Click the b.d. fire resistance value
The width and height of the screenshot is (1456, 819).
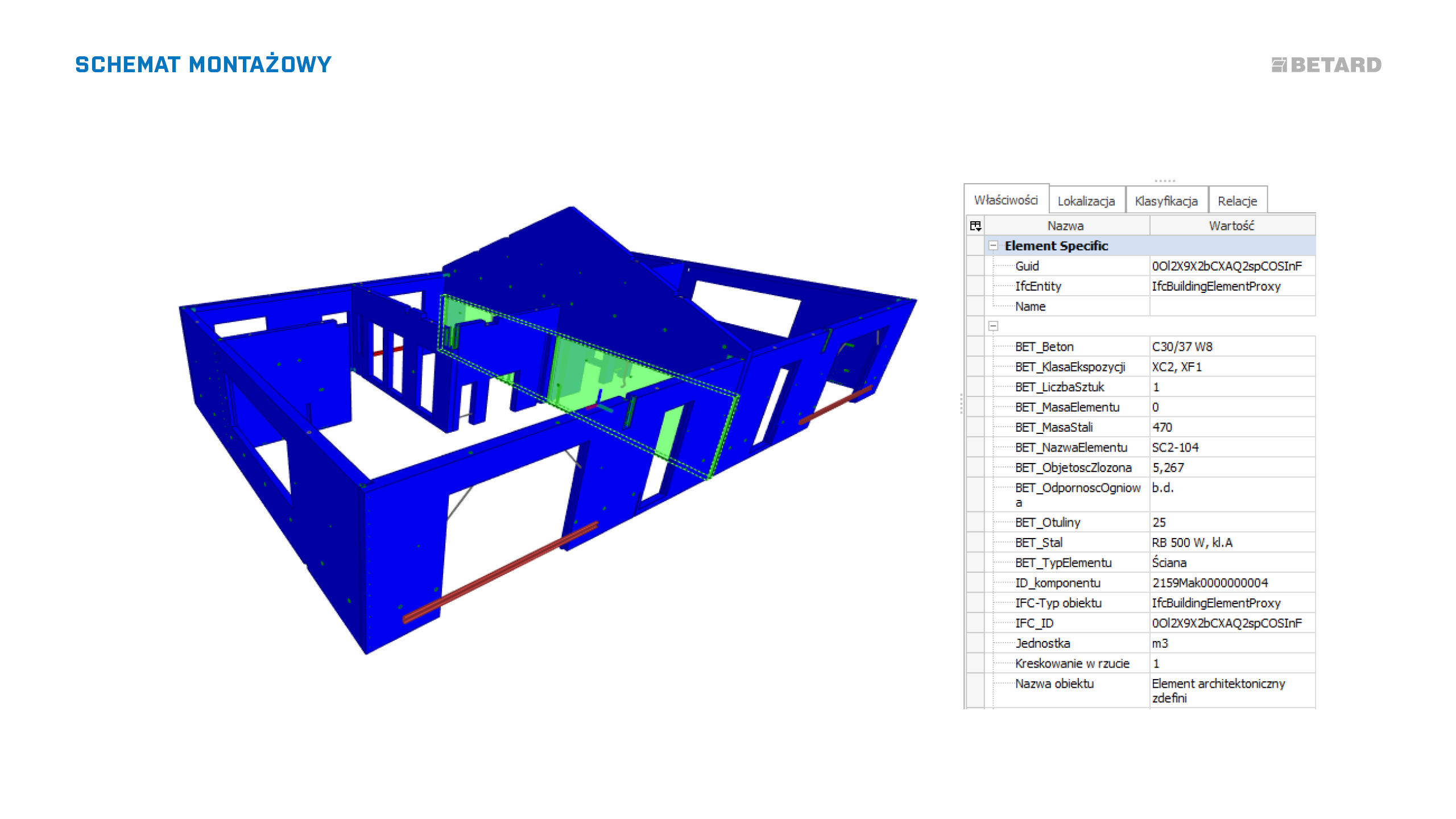(x=1163, y=488)
